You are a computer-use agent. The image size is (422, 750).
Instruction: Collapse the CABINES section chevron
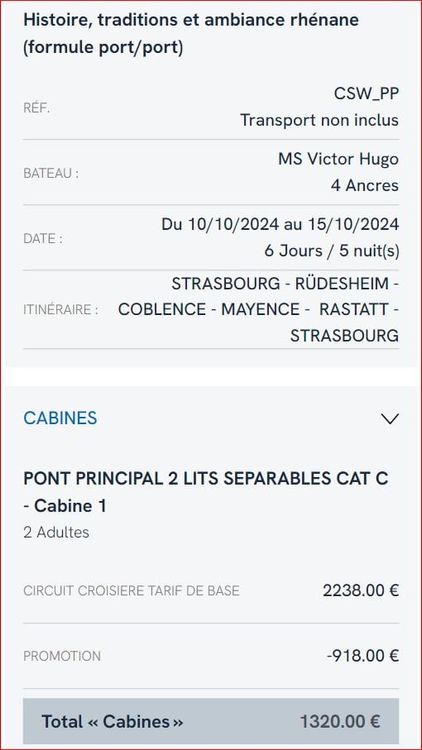[389, 419]
